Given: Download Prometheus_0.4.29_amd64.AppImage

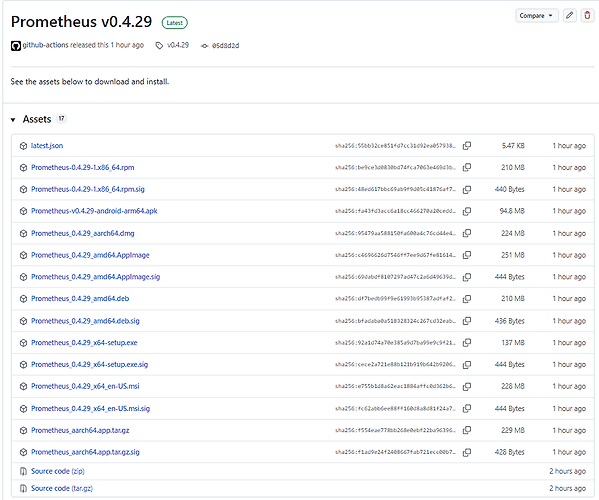Looking at the screenshot, I should [90, 255].
